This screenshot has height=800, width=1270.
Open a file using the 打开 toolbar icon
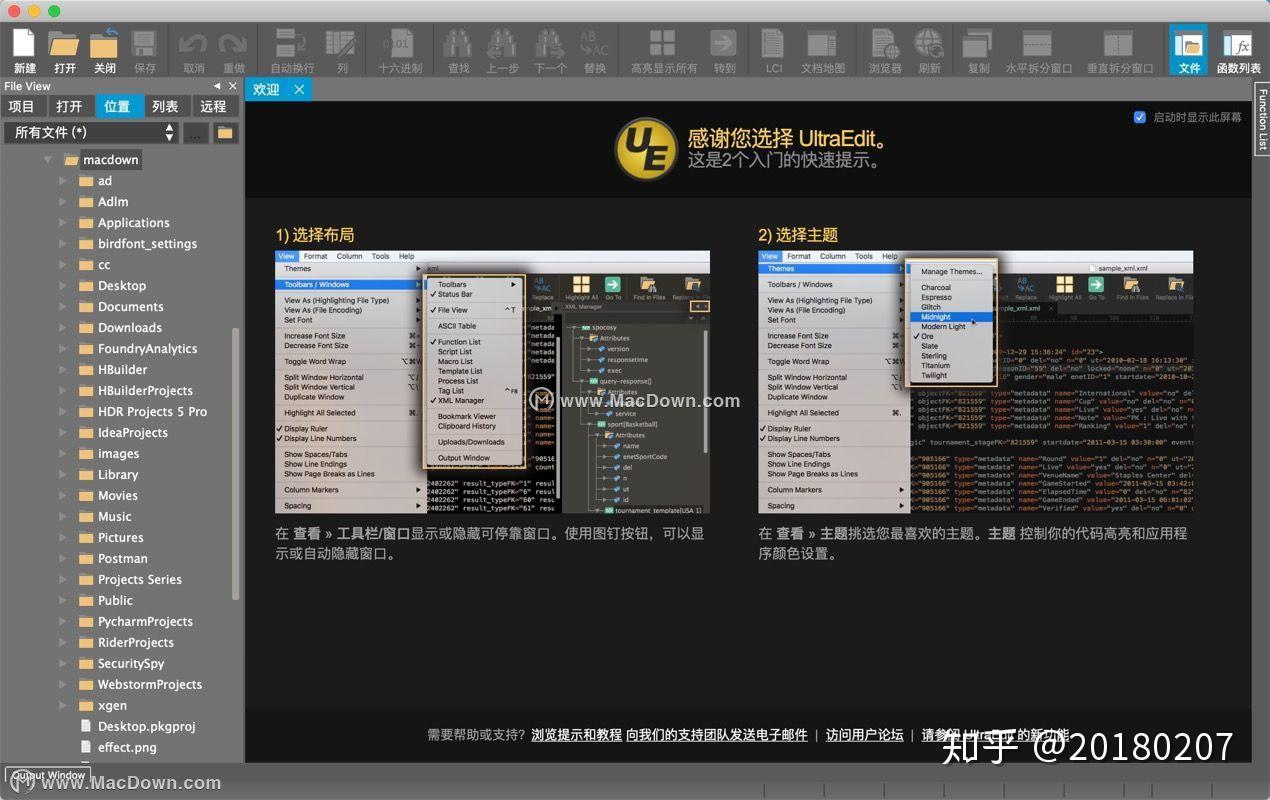(62, 50)
